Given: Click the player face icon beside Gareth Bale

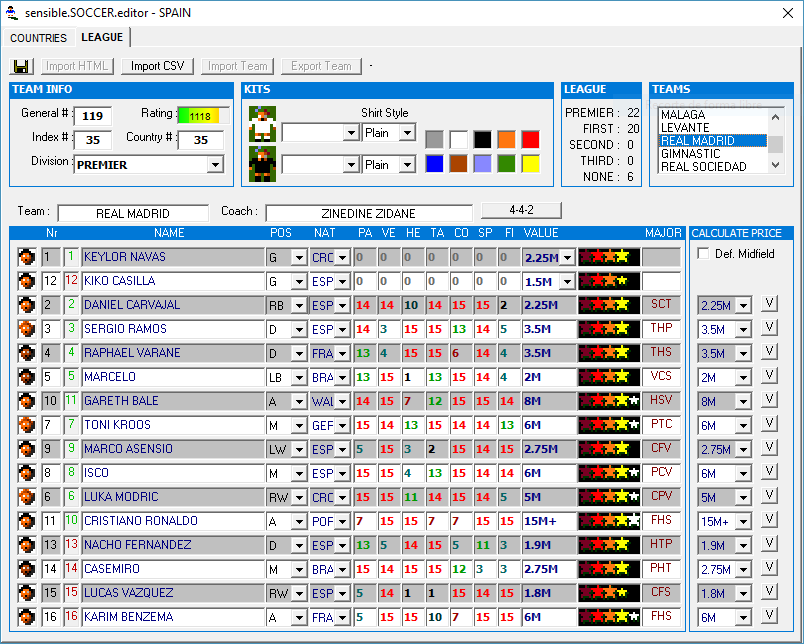Looking at the screenshot, I should point(27,401).
